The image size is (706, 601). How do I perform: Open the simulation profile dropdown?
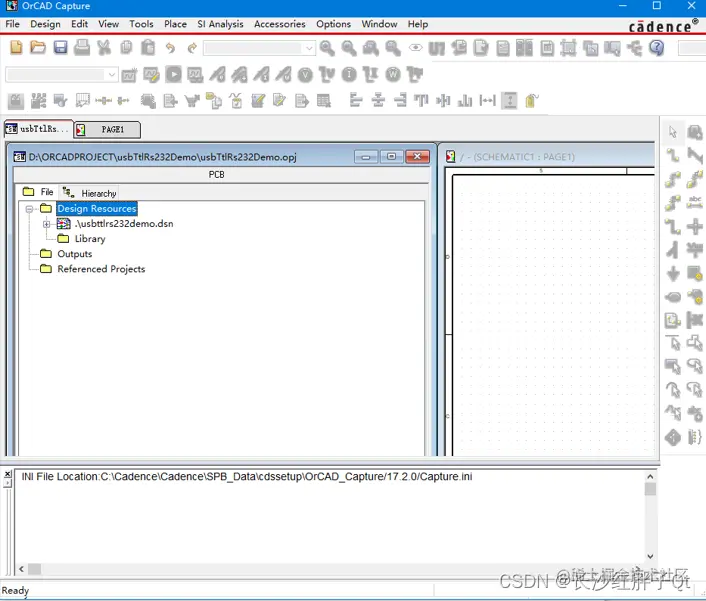point(112,75)
